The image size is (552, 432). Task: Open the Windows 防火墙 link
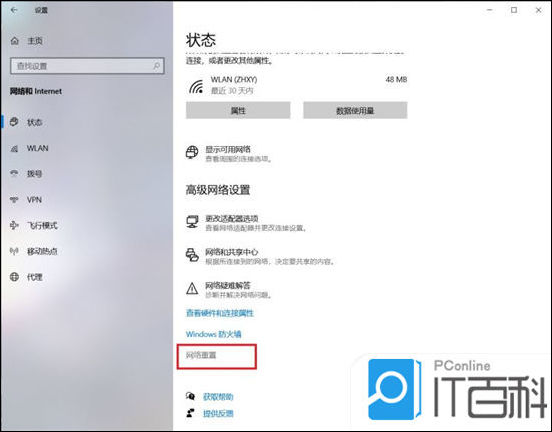[x=213, y=334]
